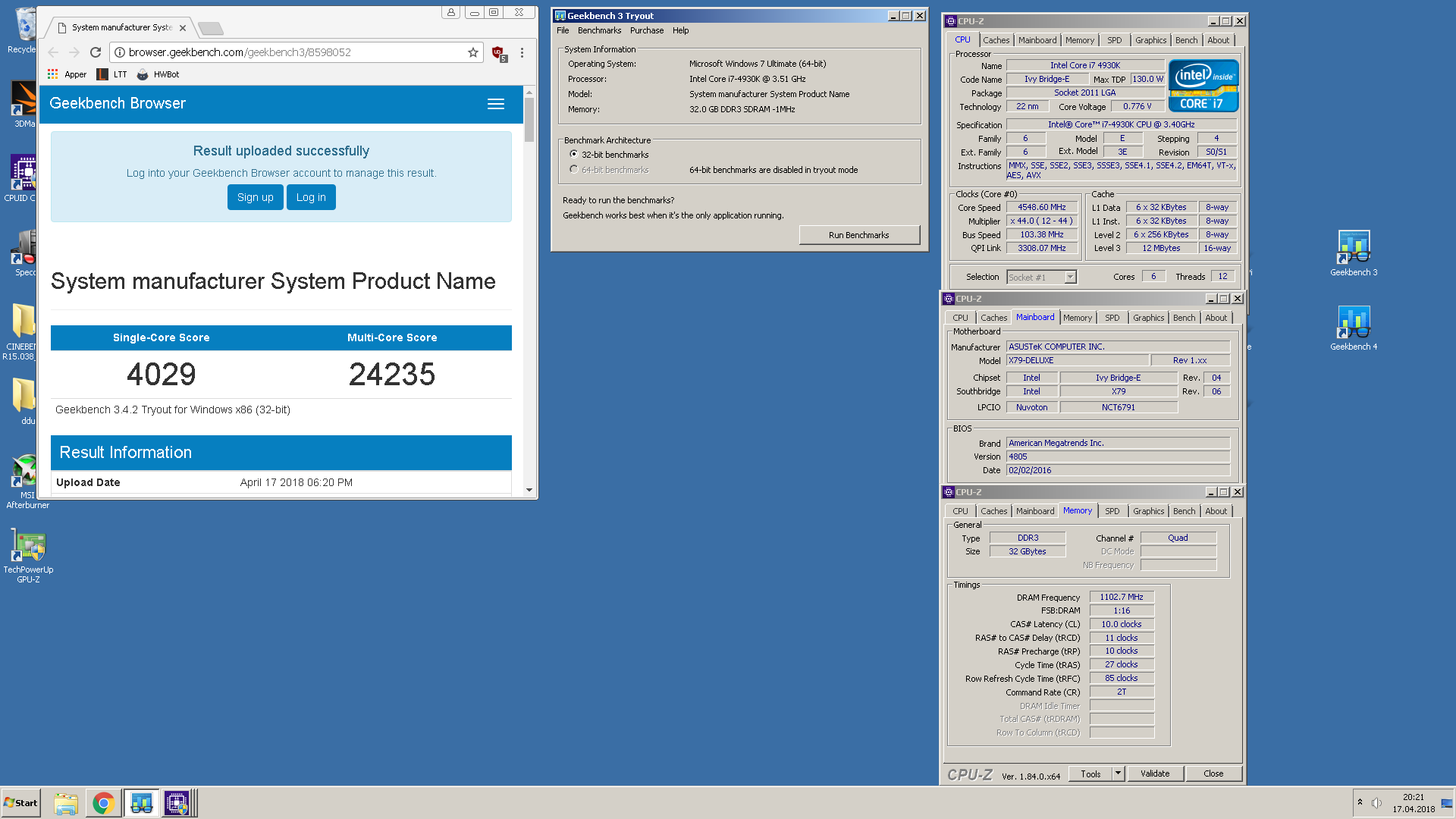This screenshot has width=1456, height=819.
Task: Open the CINEBENCH R15 folder icon
Action: (x=23, y=330)
